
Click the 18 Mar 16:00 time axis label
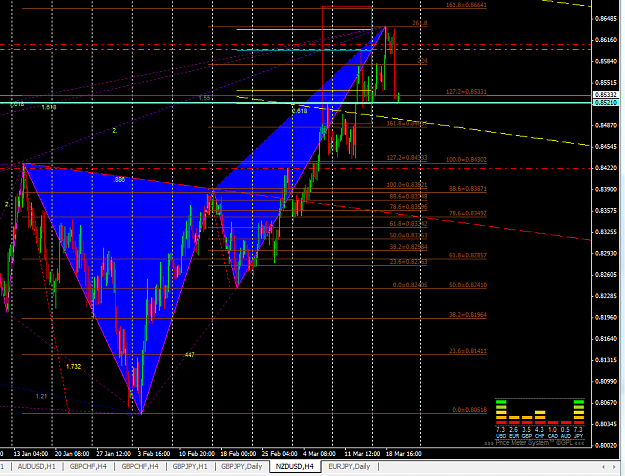(403, 454)
